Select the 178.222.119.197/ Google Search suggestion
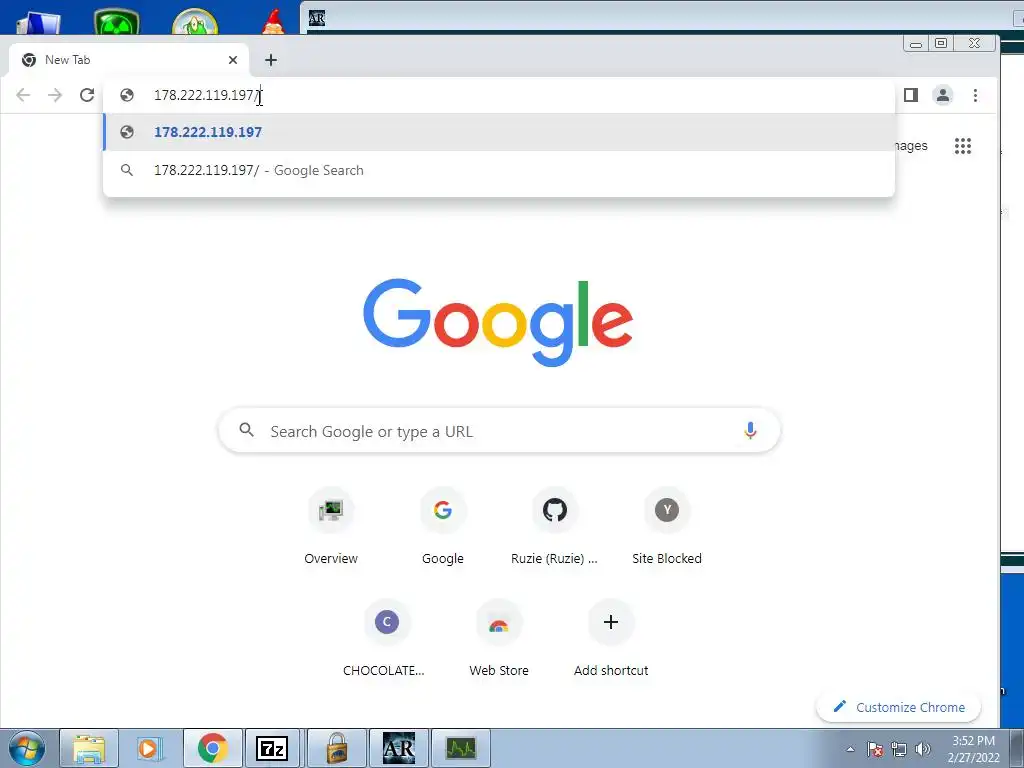Screen dimensions: 1024x768 [499, 170]
